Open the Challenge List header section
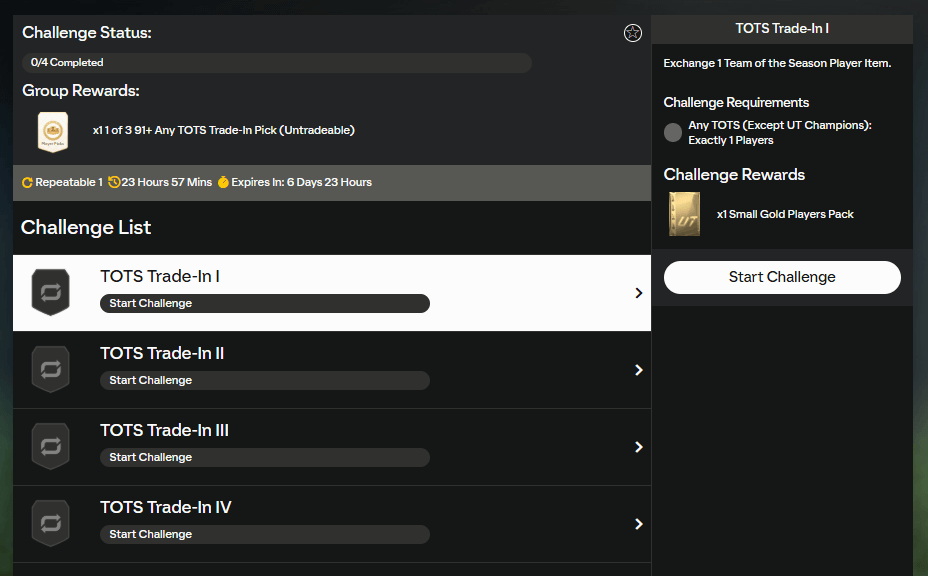Viewport: 928px width, 576px height. (86, 227)
